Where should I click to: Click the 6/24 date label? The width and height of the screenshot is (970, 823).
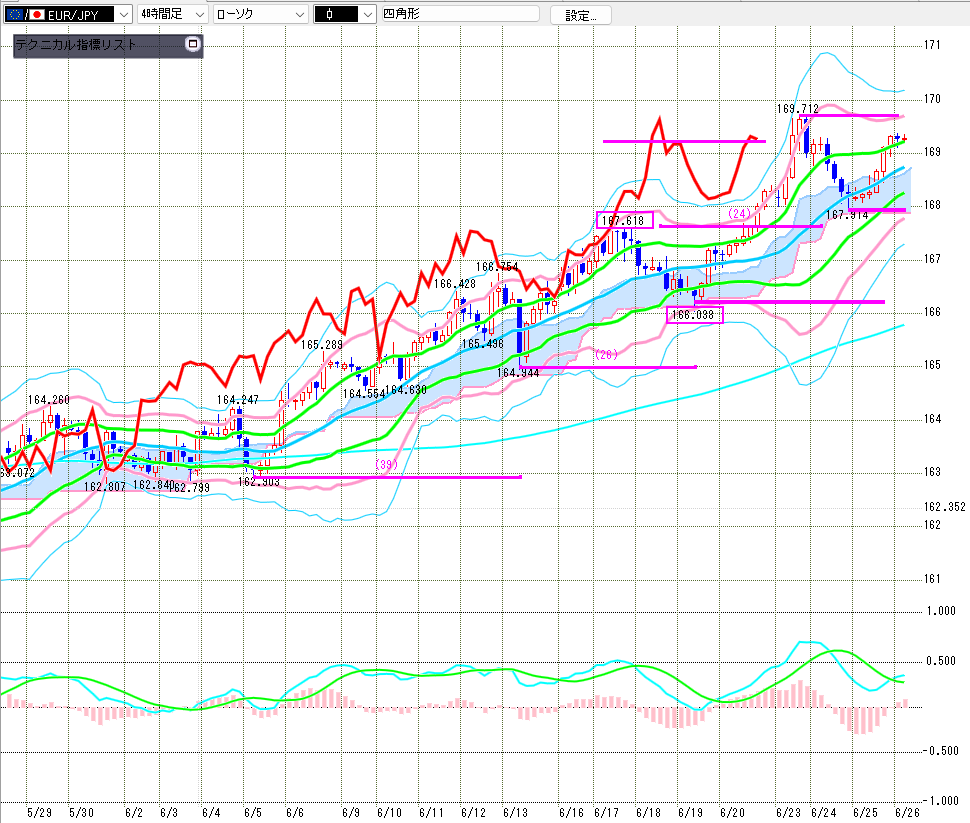pos(823,812)
